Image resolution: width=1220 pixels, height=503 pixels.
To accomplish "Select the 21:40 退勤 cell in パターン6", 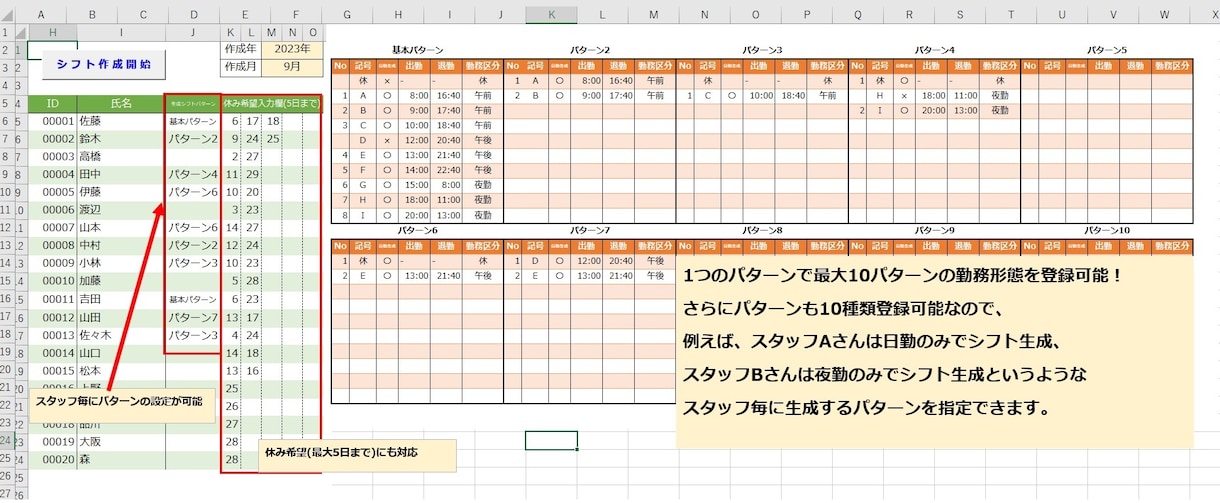I will [448, 275].
